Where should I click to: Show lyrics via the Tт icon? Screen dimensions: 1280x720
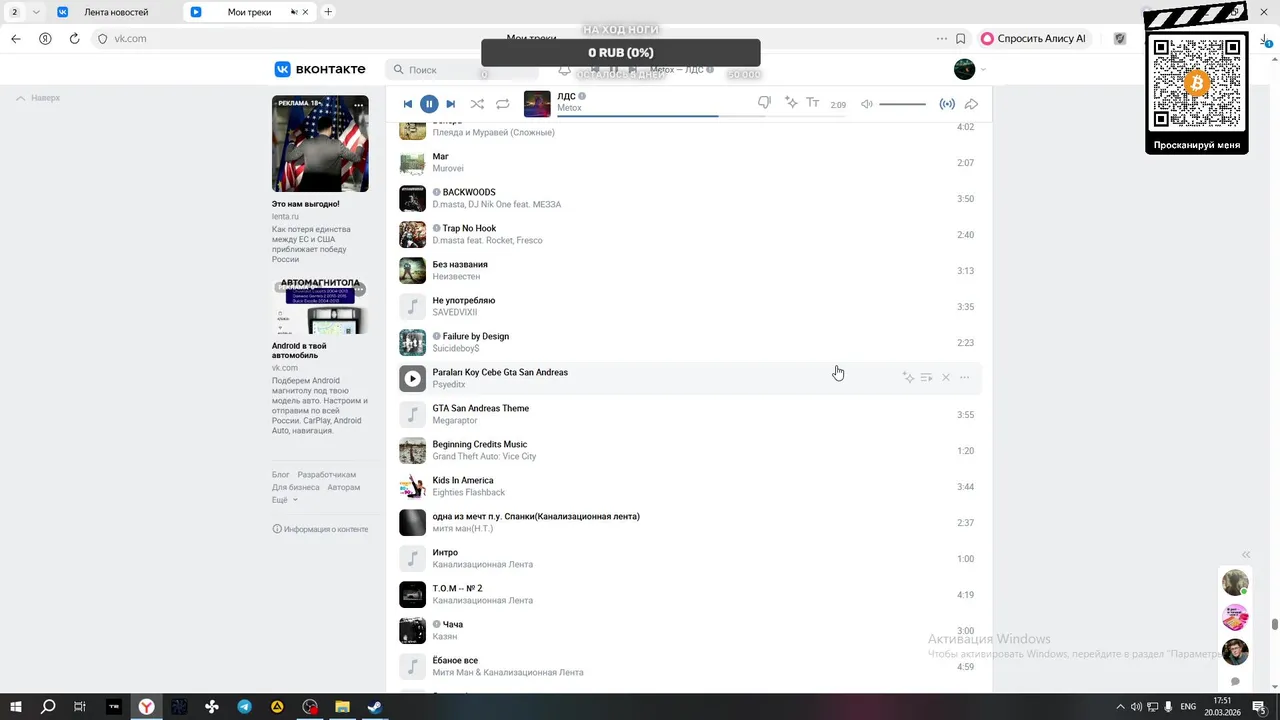click(813, 103)
